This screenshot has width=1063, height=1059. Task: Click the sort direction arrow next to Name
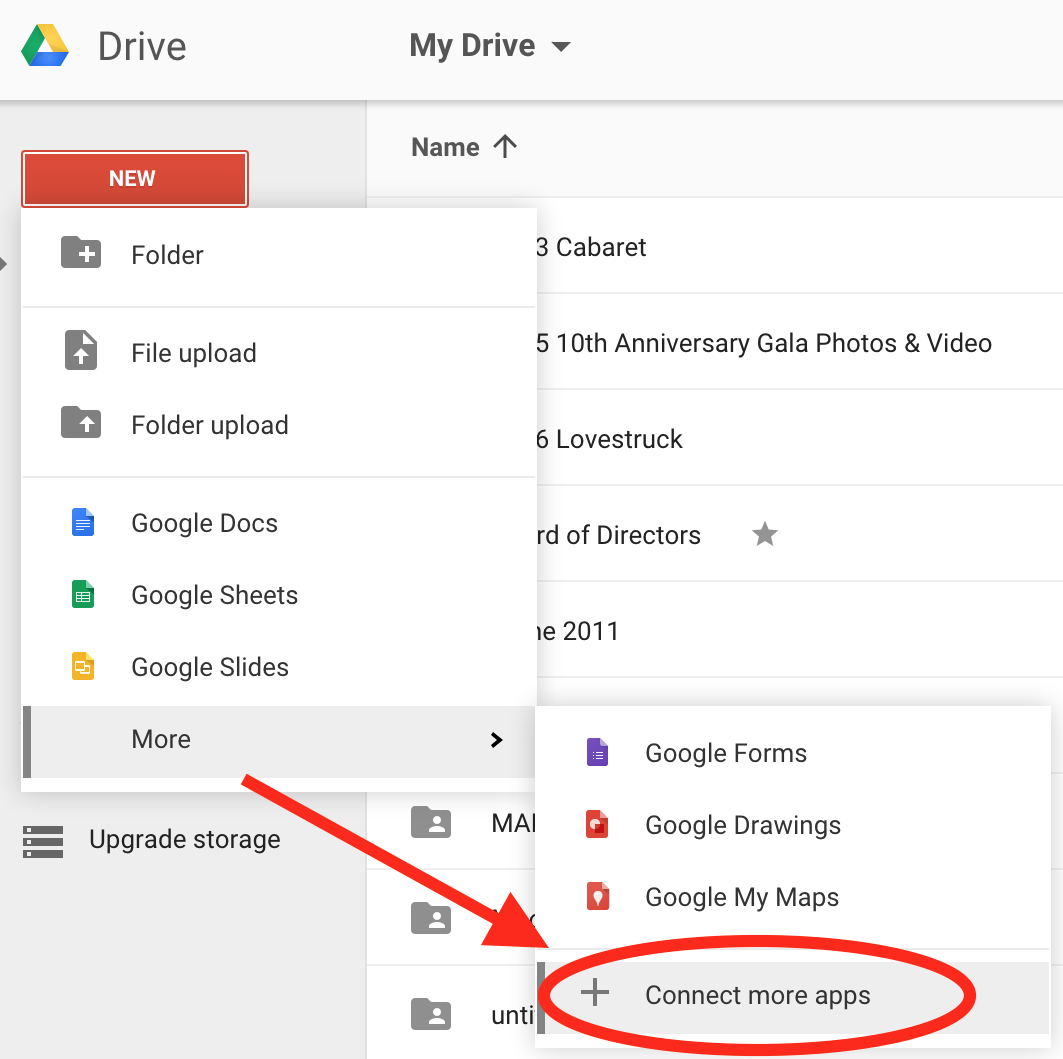(x=505, y=146)
